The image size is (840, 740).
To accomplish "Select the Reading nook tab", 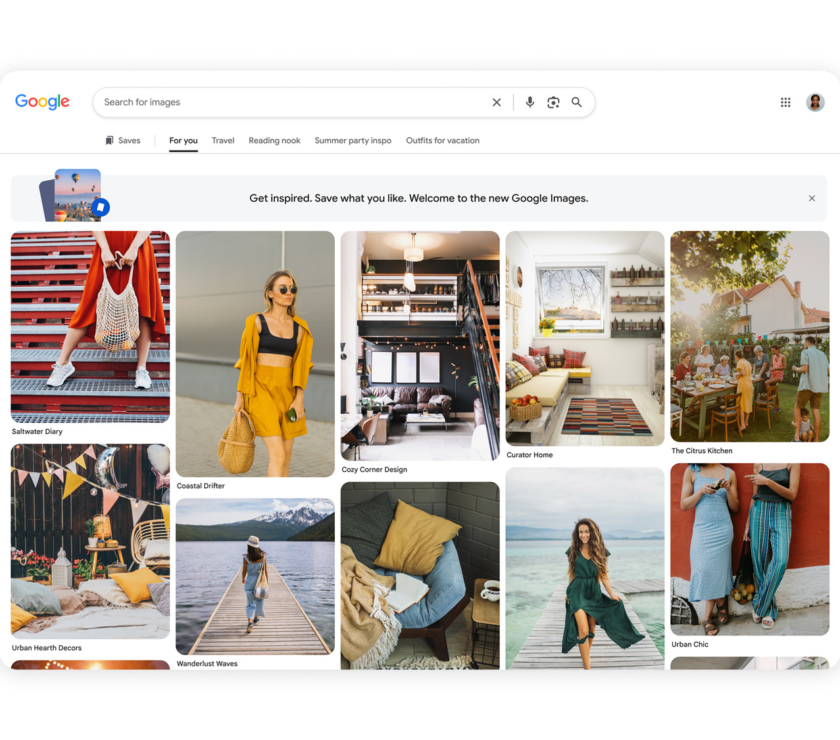I will click(274, 140).
